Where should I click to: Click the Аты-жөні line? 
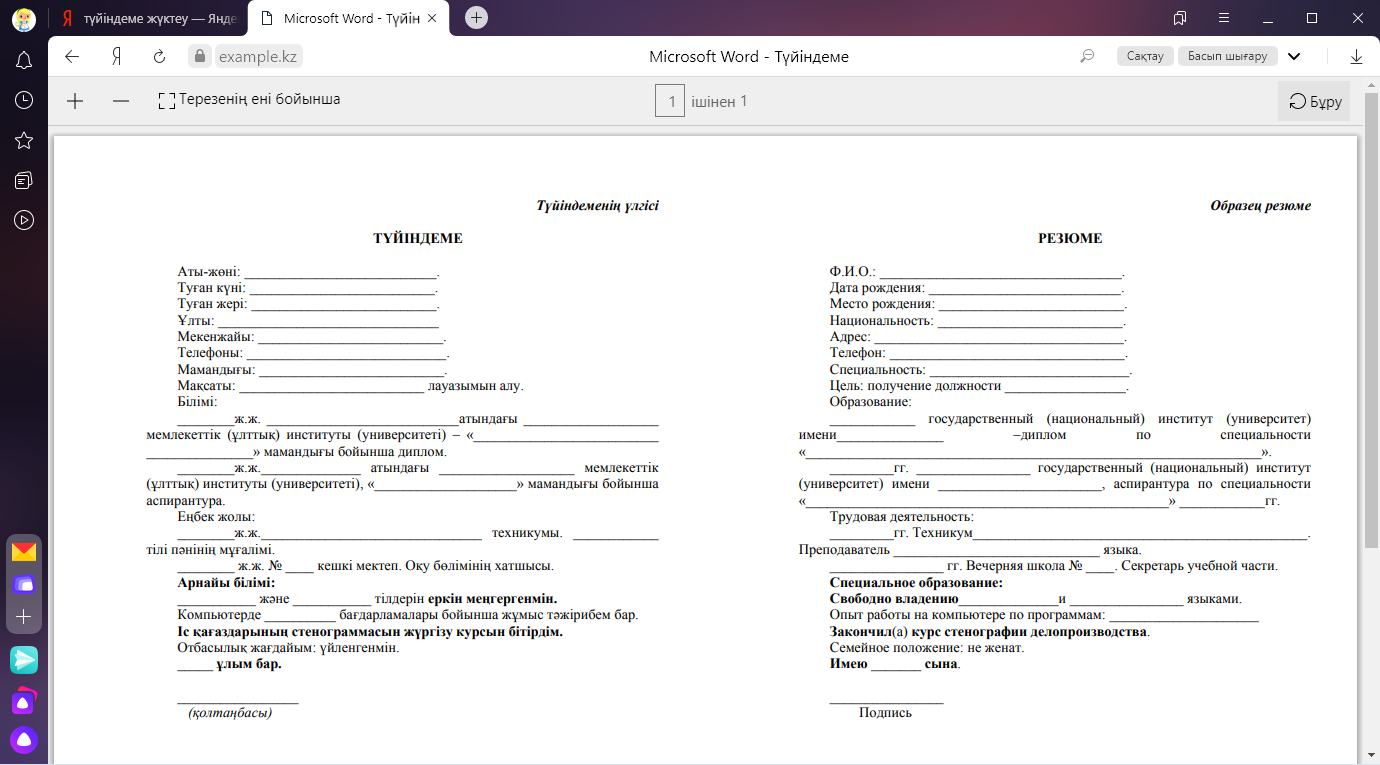click(x=309, y=272)
